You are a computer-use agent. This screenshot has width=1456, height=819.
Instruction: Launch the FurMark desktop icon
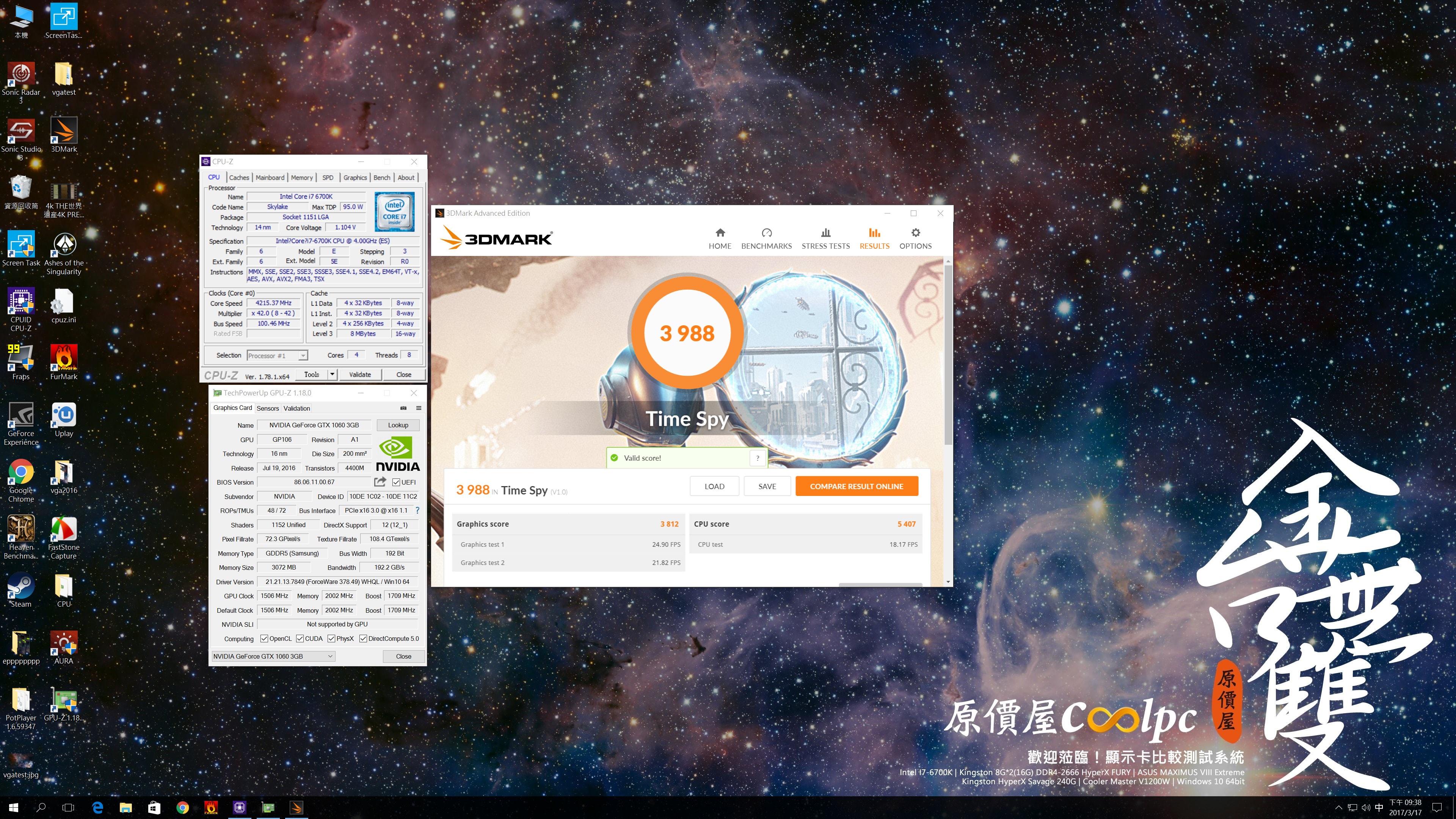click(64, 362)
